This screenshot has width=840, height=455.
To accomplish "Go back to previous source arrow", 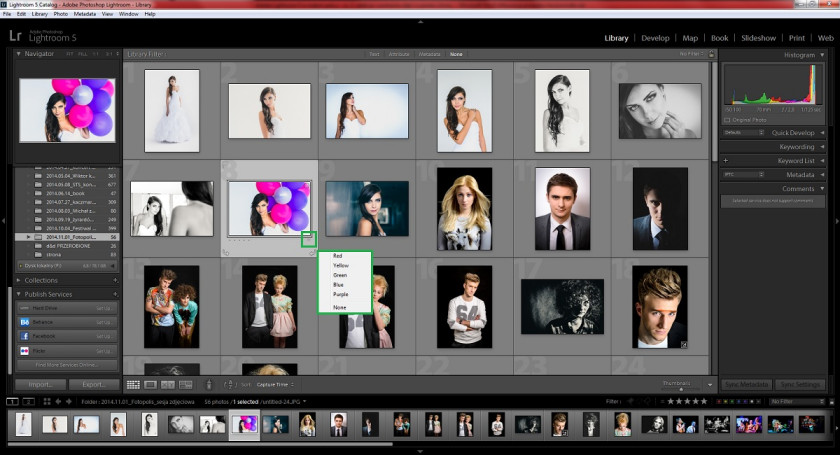I will [x=58, y=401].
